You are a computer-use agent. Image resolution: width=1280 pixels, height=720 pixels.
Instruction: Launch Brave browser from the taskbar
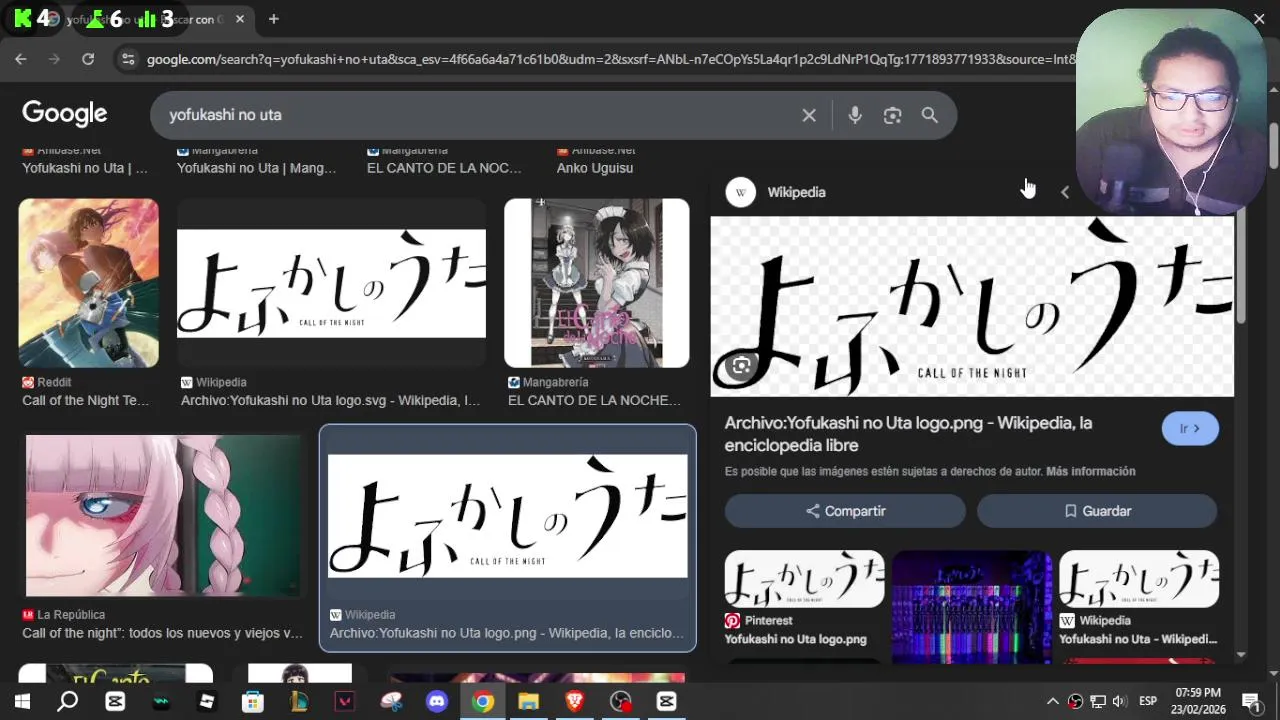coord(575,702)
